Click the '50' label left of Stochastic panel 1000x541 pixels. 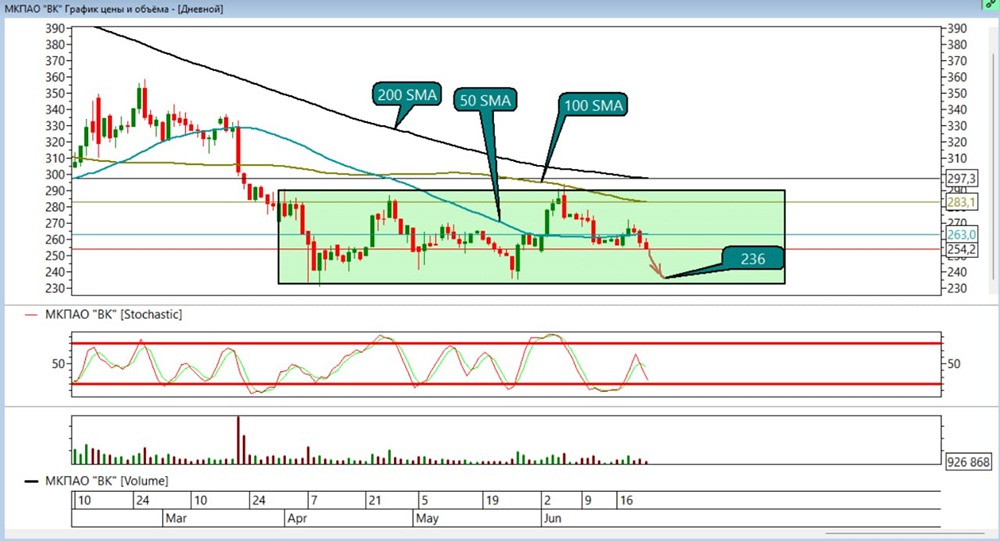[59, 364]
